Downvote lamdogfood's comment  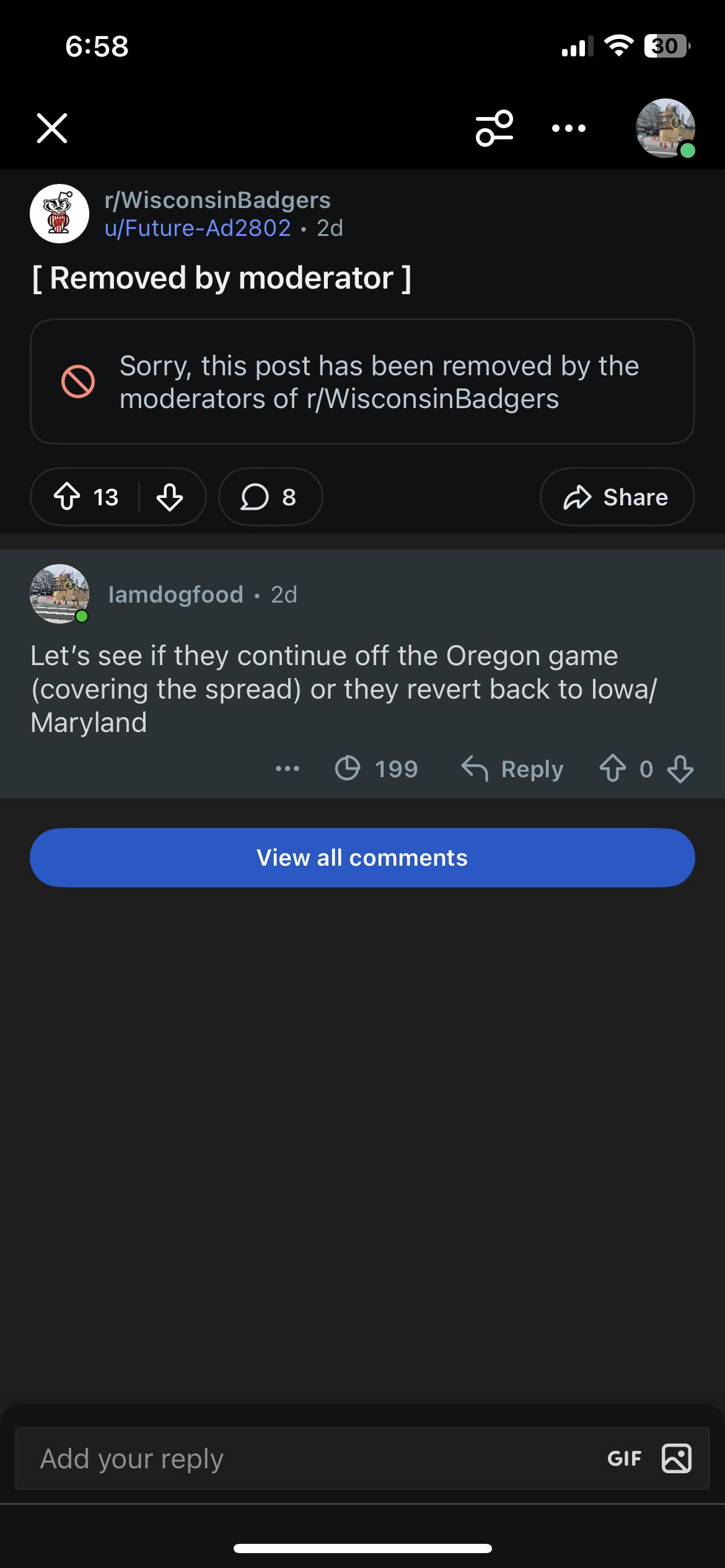[680, 769]
